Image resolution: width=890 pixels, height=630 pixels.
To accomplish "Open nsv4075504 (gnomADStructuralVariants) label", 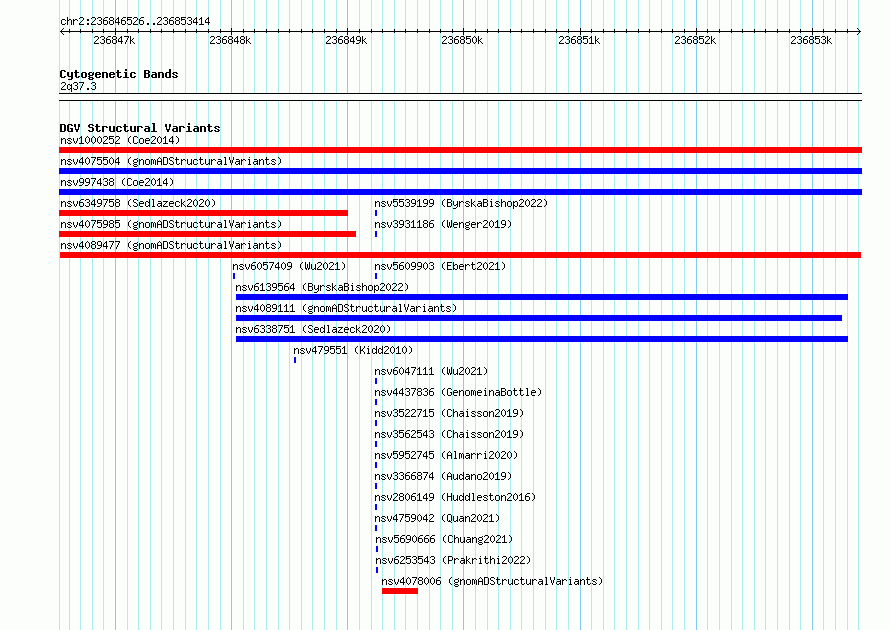I will (x=171, y=161).
